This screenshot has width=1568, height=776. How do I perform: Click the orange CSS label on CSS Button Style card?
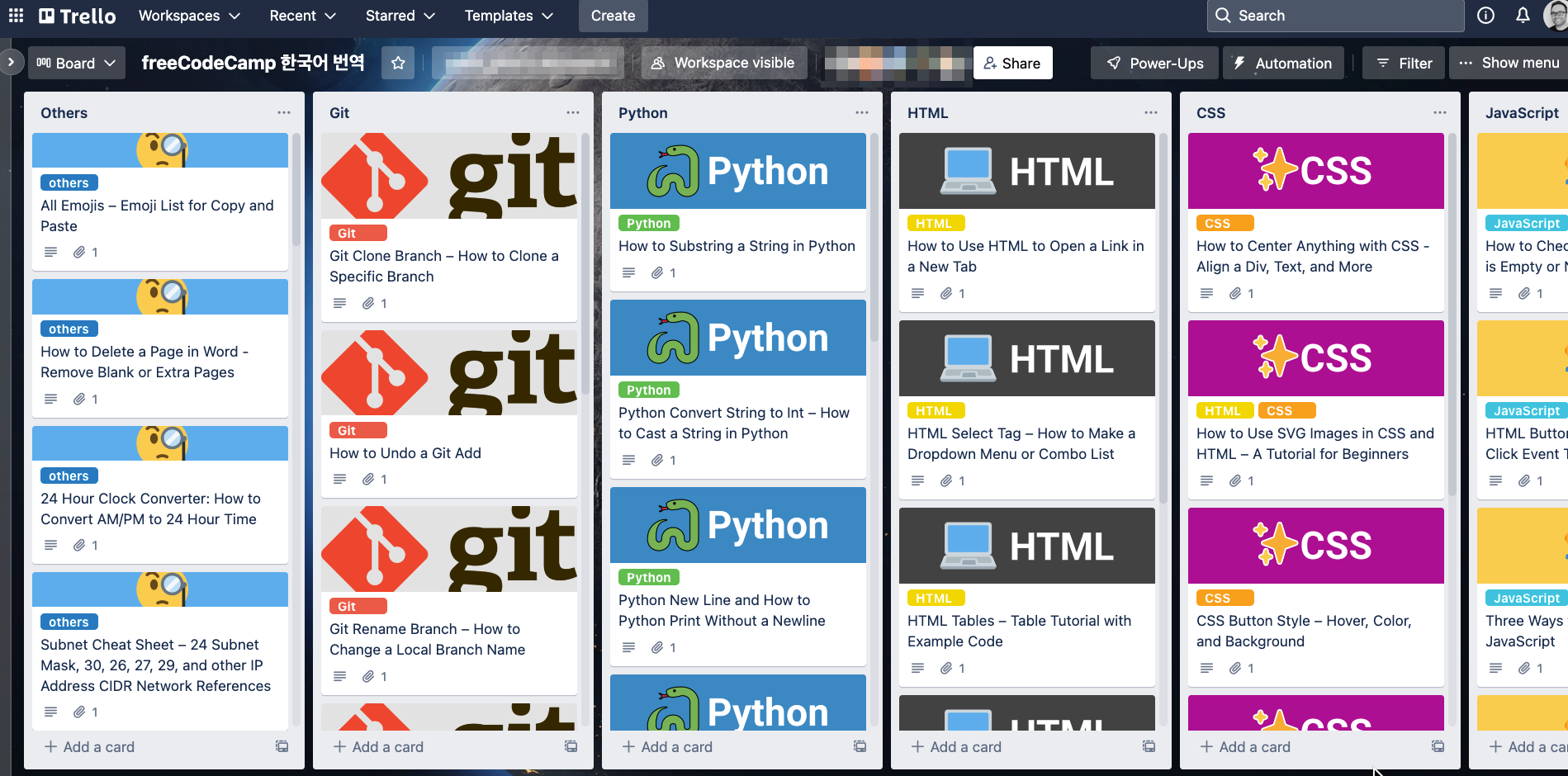[1225, 598]
